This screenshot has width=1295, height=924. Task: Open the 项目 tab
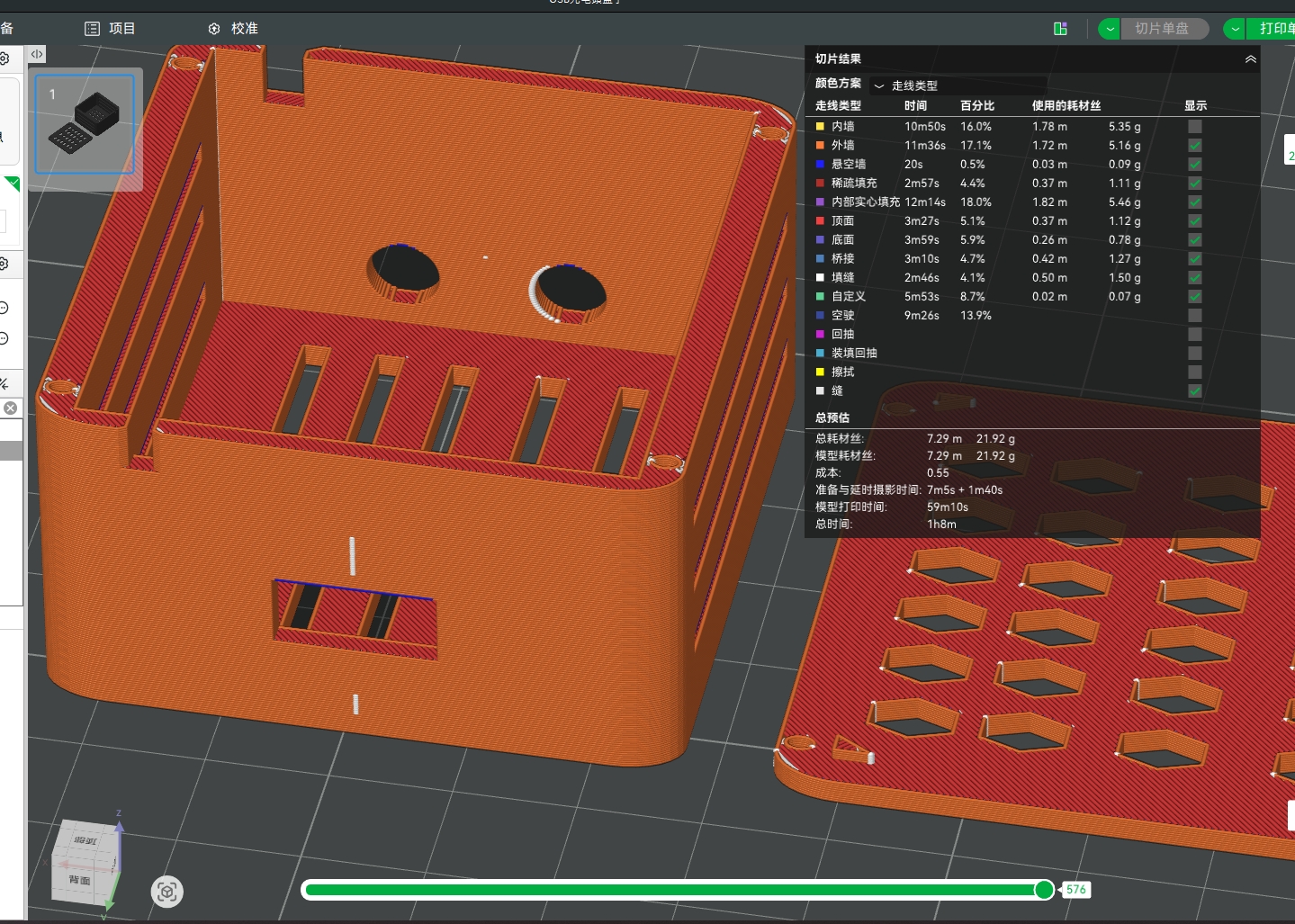(121, 29)
